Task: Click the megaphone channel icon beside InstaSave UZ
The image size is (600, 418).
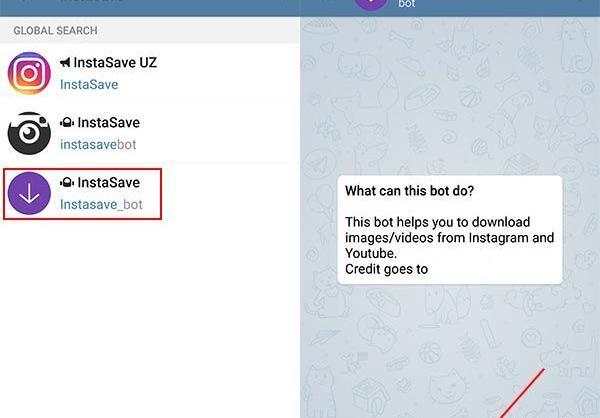Action: 65,62
